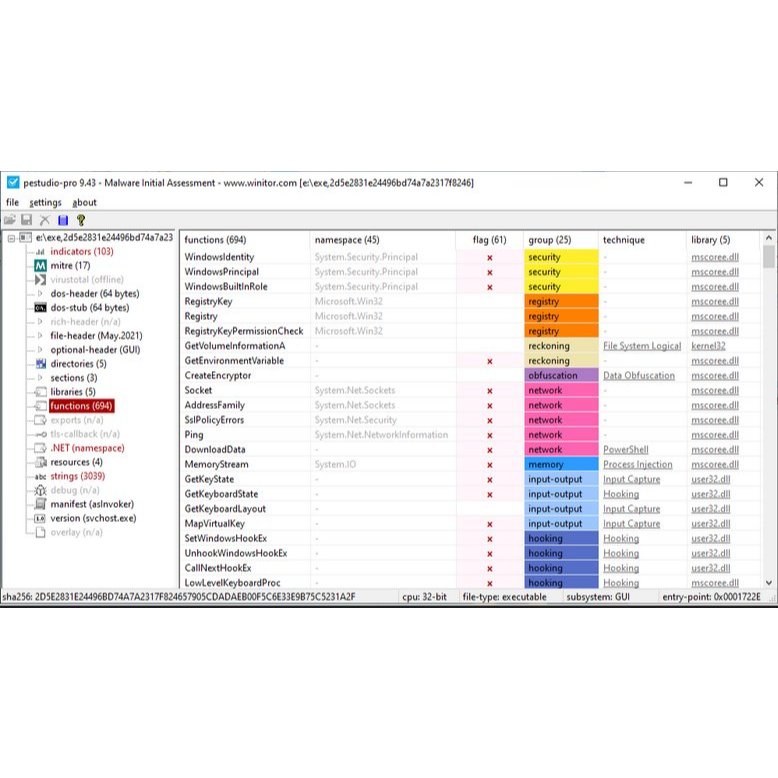This screenshot has width=778, height=778.
Task: Click the dos-stub console icon
Action: (40, 308)
